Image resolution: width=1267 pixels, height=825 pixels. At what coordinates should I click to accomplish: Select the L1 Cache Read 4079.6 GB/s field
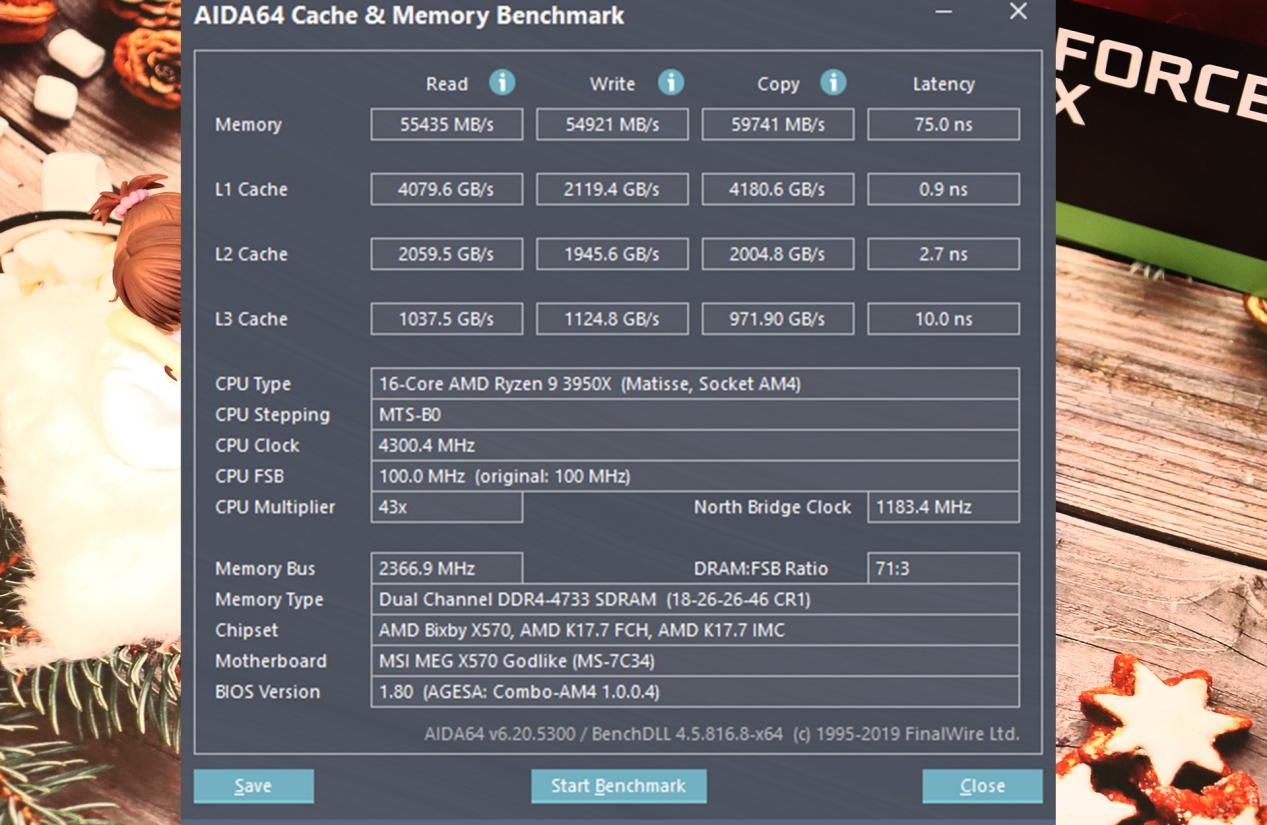click(446, 189)
